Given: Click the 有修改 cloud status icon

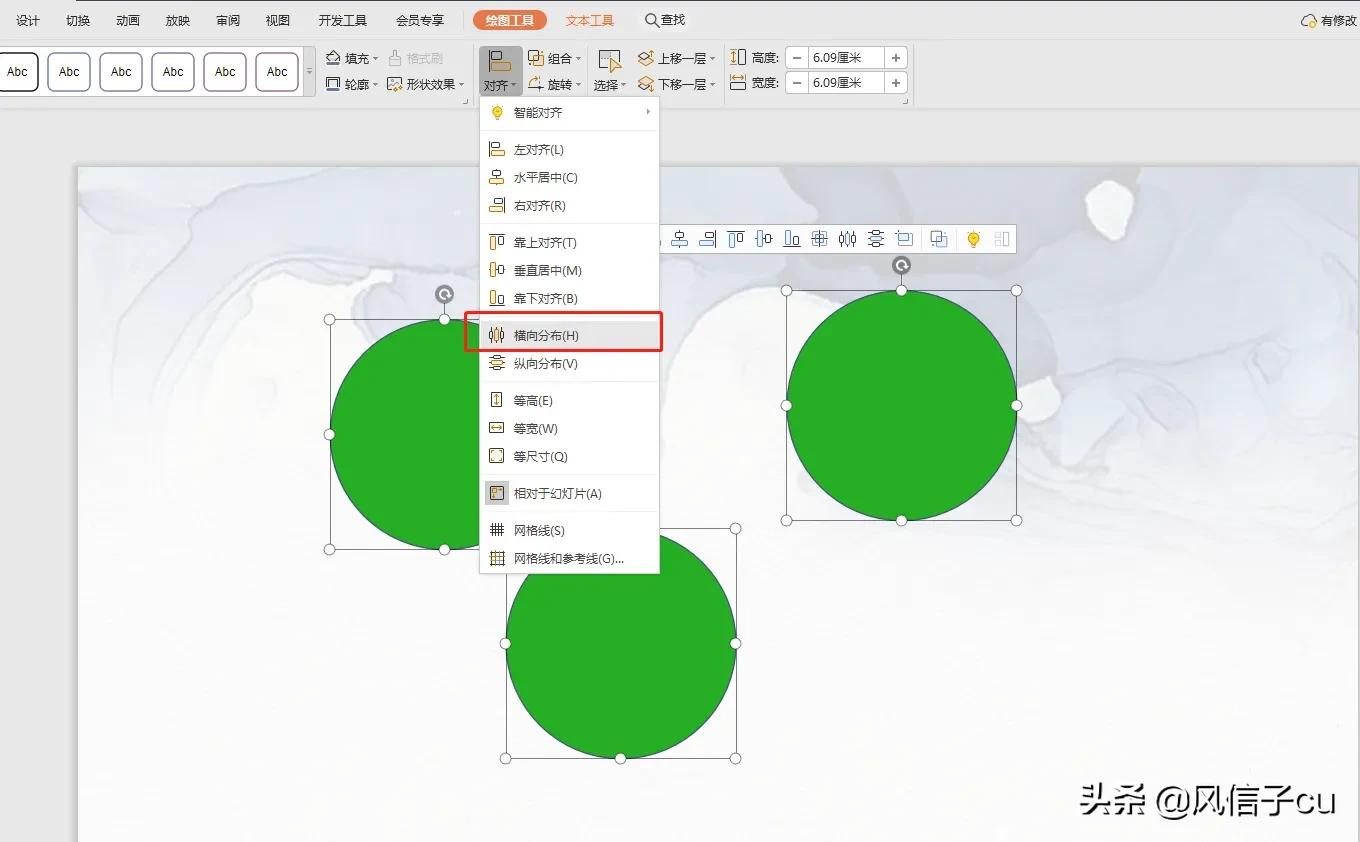Looking at the screenshot, I should tap(1309, 20).
